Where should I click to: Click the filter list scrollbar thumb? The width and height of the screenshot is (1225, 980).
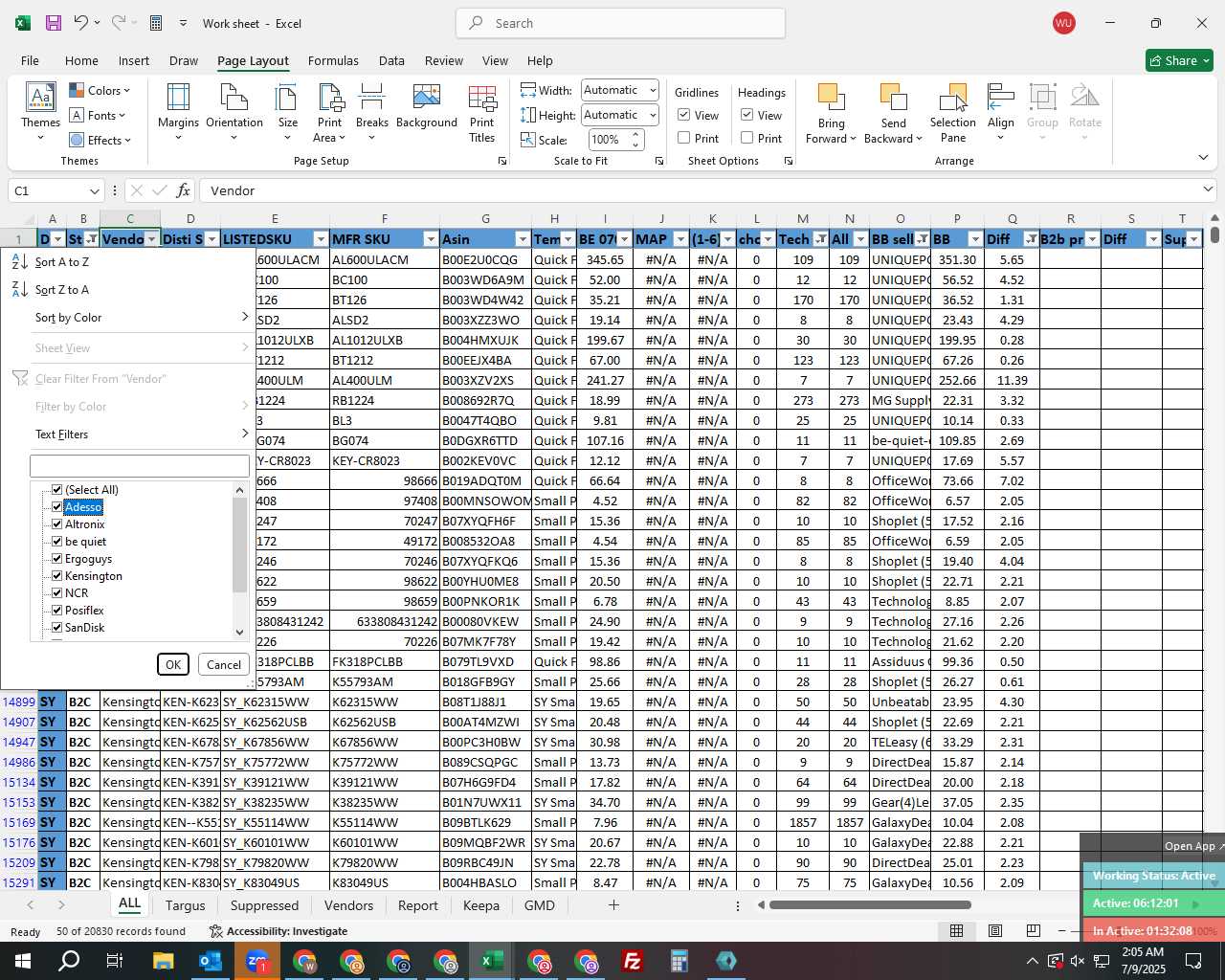(x=239, y=546)
